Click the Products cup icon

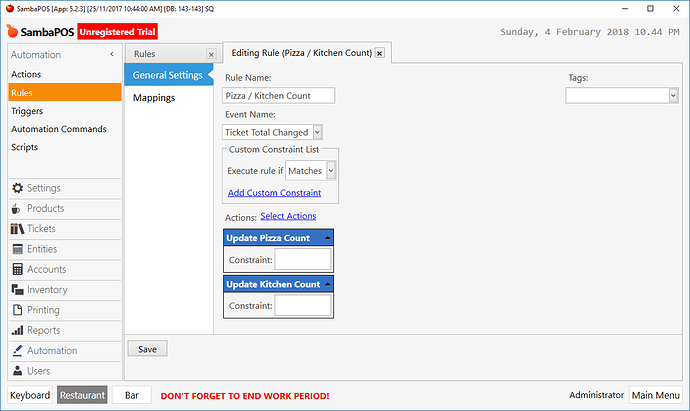pos(16,209)
